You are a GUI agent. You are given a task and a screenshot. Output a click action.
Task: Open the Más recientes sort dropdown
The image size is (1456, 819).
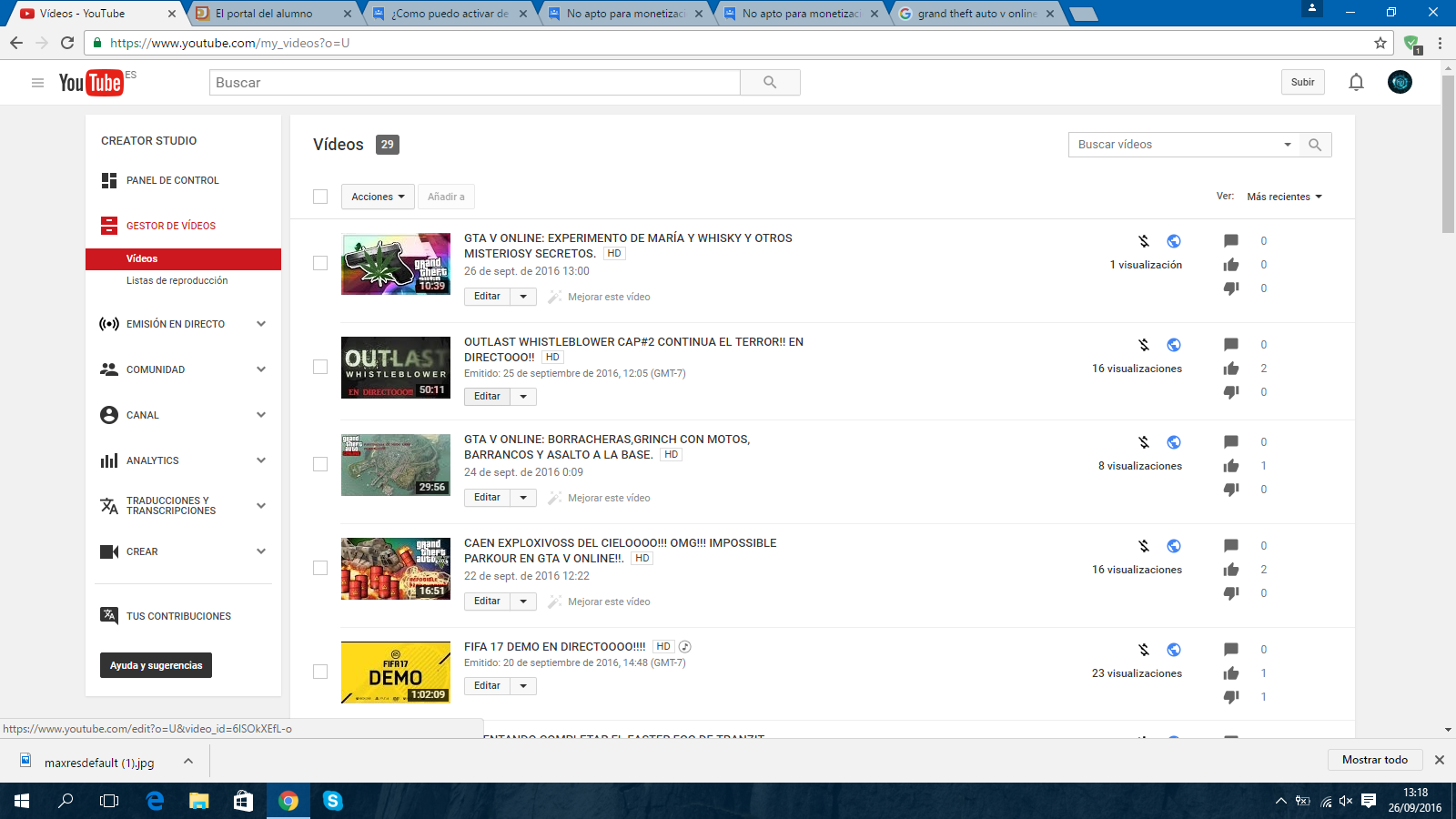(1284, 197)
